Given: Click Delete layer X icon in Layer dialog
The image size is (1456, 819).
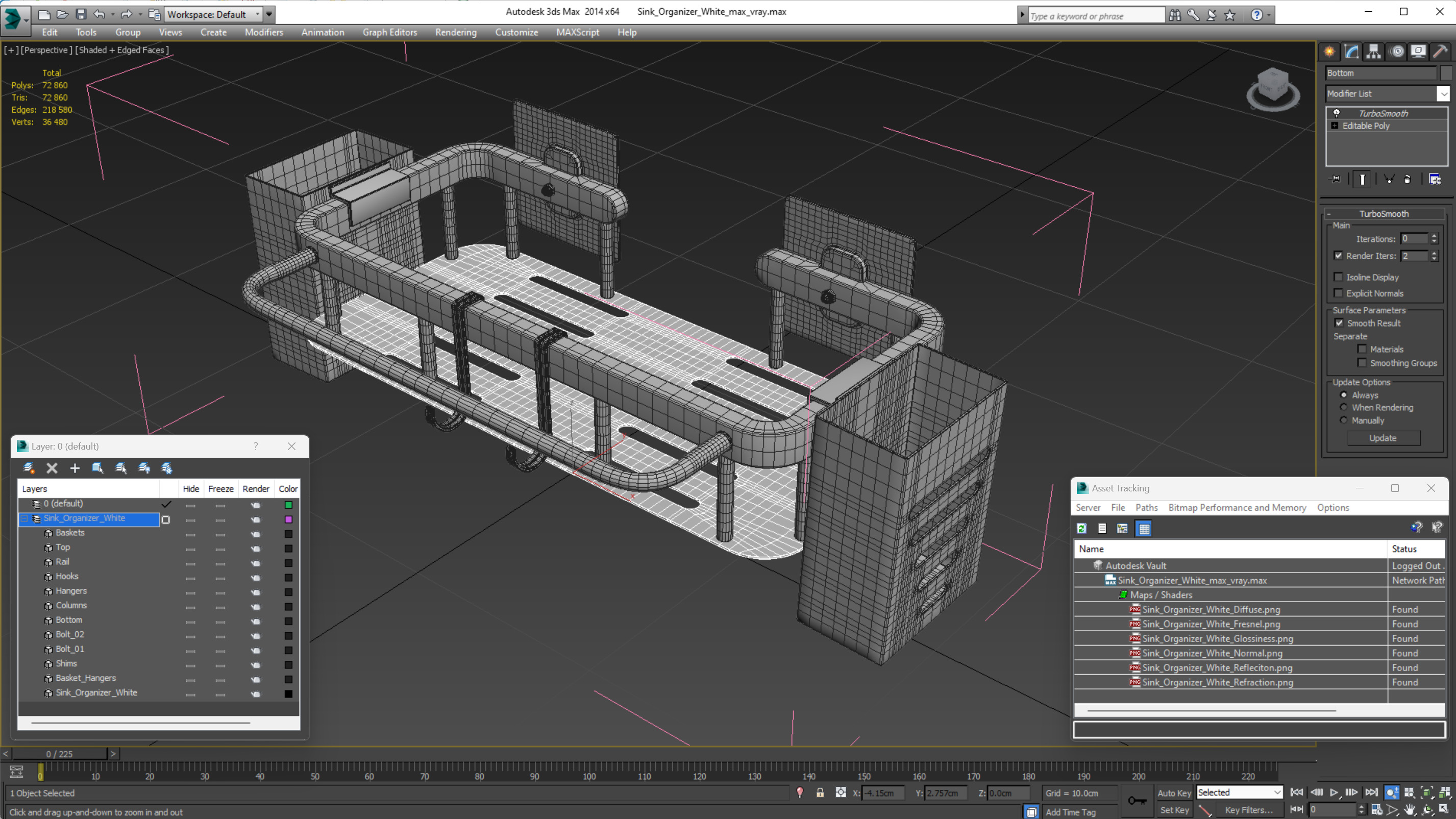Looking at the screenshot, I should [x=52, y=468].
